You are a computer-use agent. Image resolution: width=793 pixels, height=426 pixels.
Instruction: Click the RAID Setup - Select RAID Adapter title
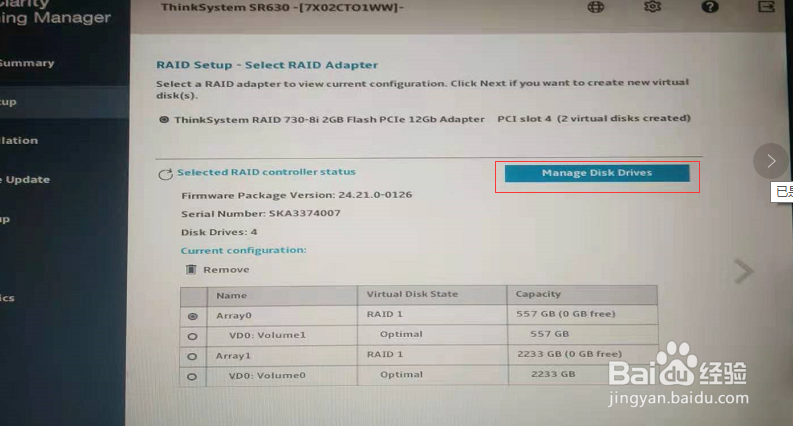[x=267, y=65]
